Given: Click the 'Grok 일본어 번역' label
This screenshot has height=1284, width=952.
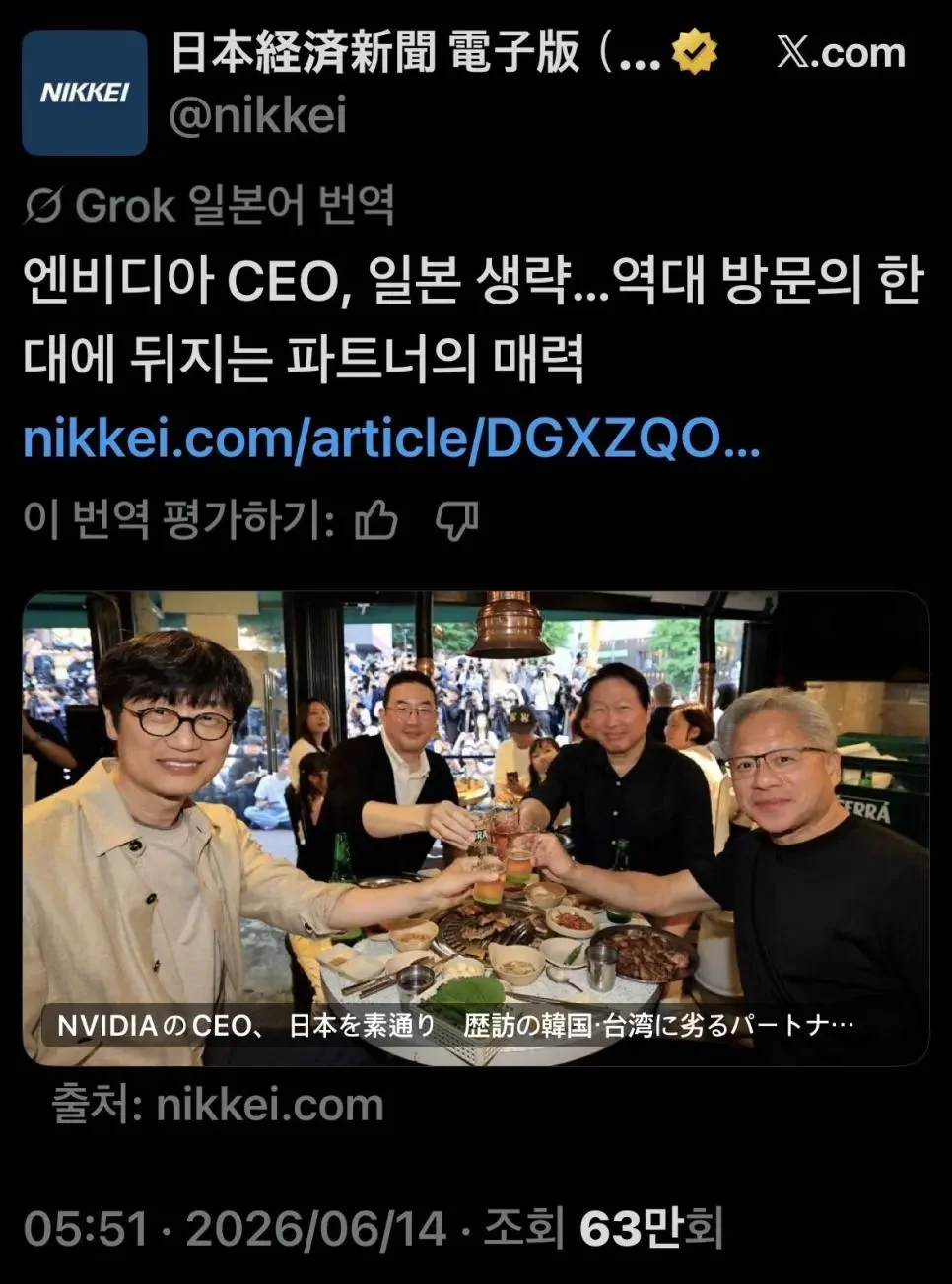Looking at the screenshot, I should 236,206.
